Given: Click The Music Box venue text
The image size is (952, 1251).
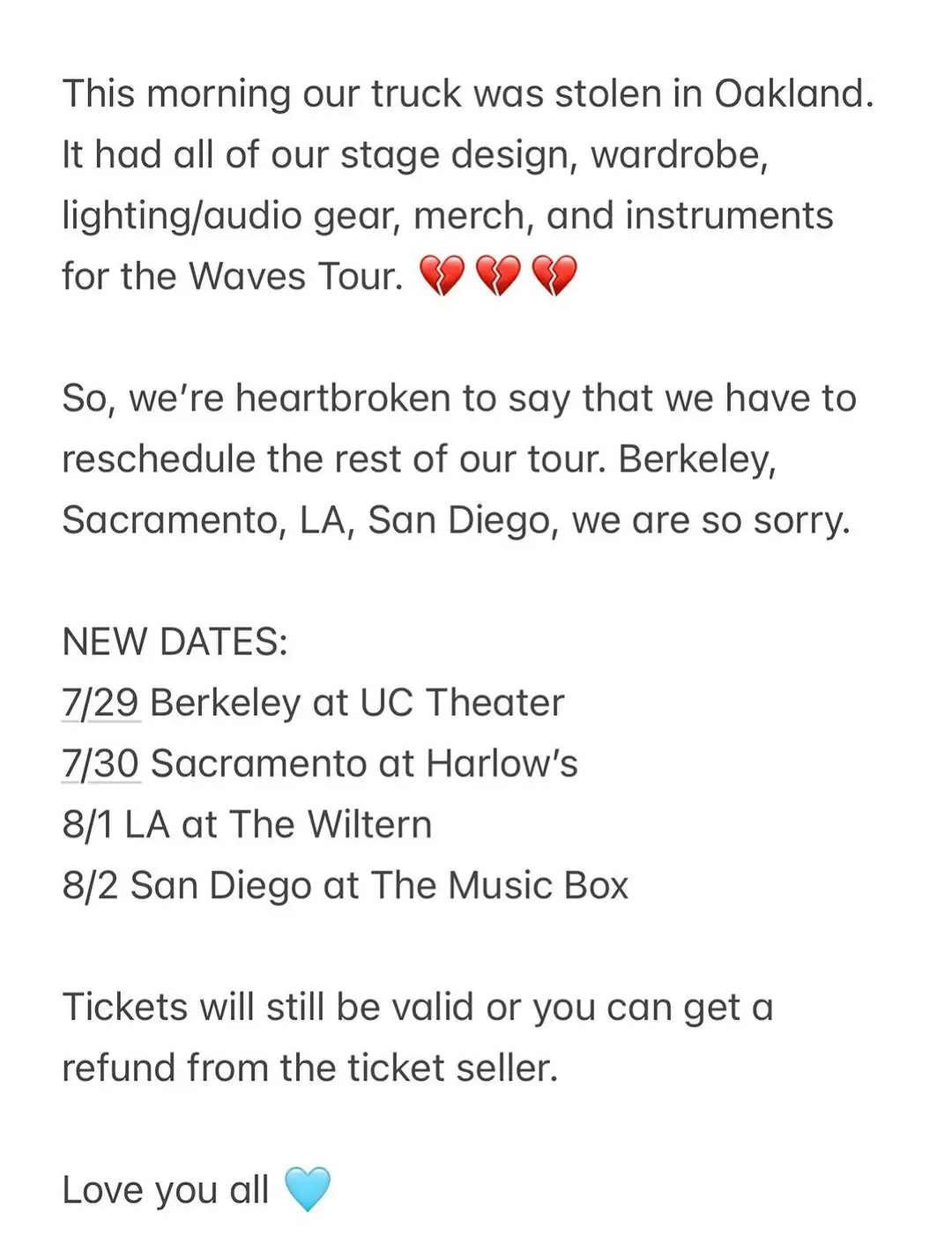Looking at the screenshot, I should (499, 885).
